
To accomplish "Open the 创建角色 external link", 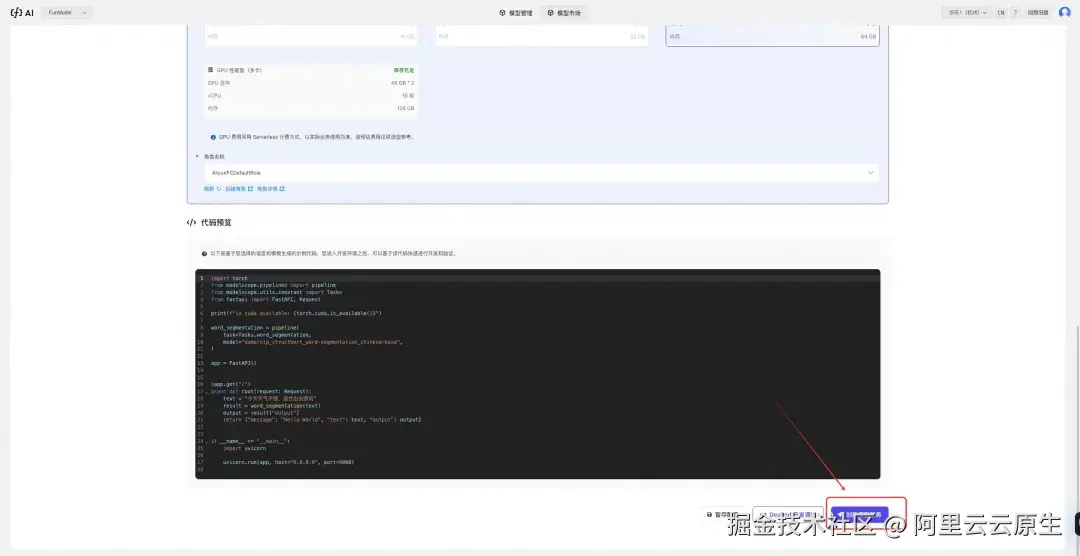I will (239, 189).
